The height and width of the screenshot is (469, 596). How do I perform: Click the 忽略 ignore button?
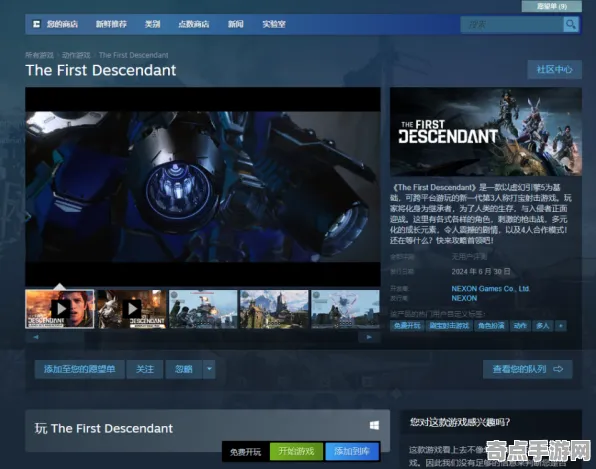(184, 369)
